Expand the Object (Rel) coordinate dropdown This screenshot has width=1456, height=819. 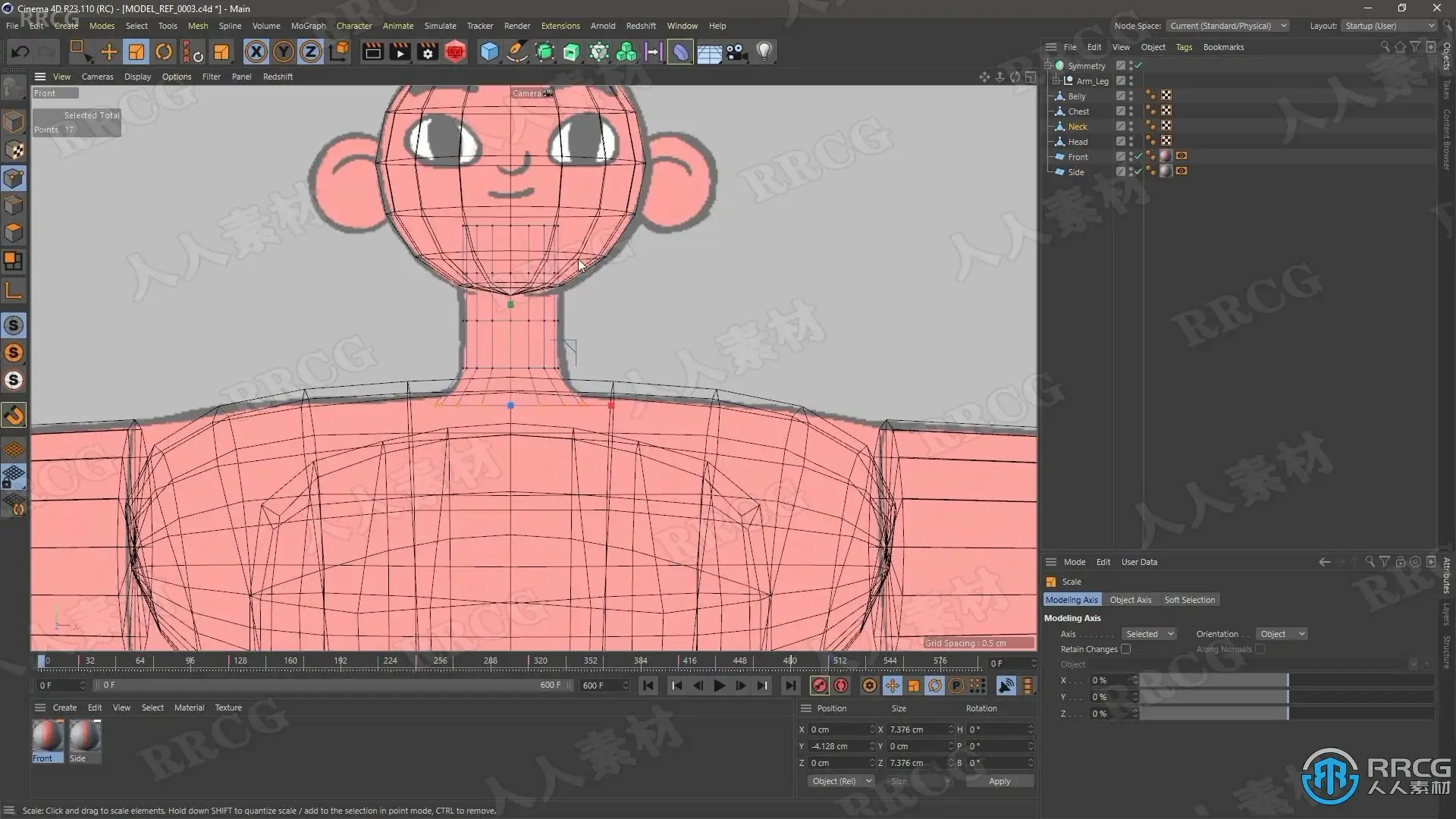coord(840,781)
